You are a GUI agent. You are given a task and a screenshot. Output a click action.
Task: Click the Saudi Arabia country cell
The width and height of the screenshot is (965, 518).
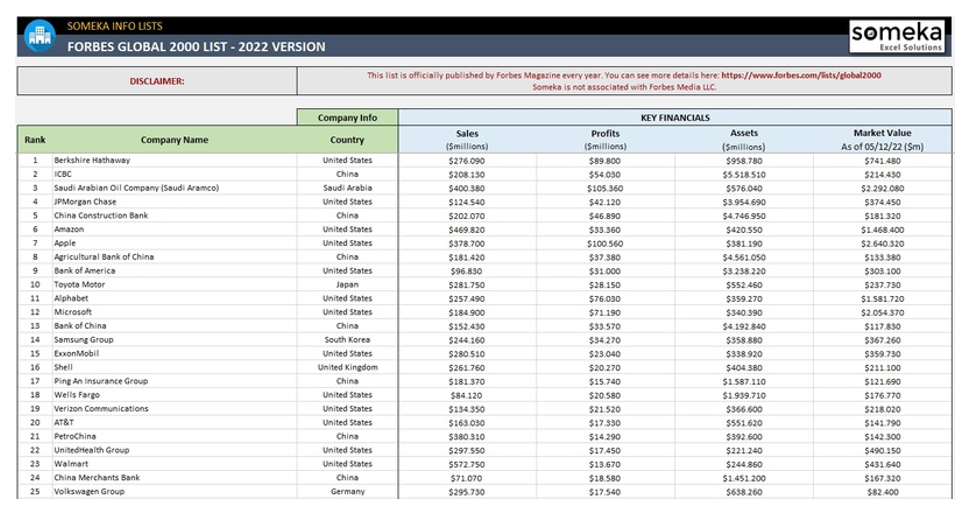(347, 188)
